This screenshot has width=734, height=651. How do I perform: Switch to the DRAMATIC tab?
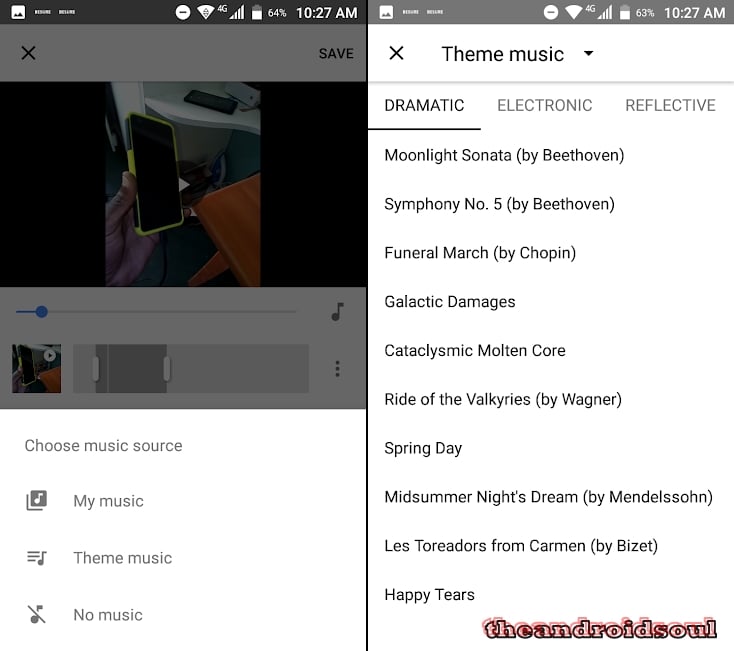click(x=424, y=105)
